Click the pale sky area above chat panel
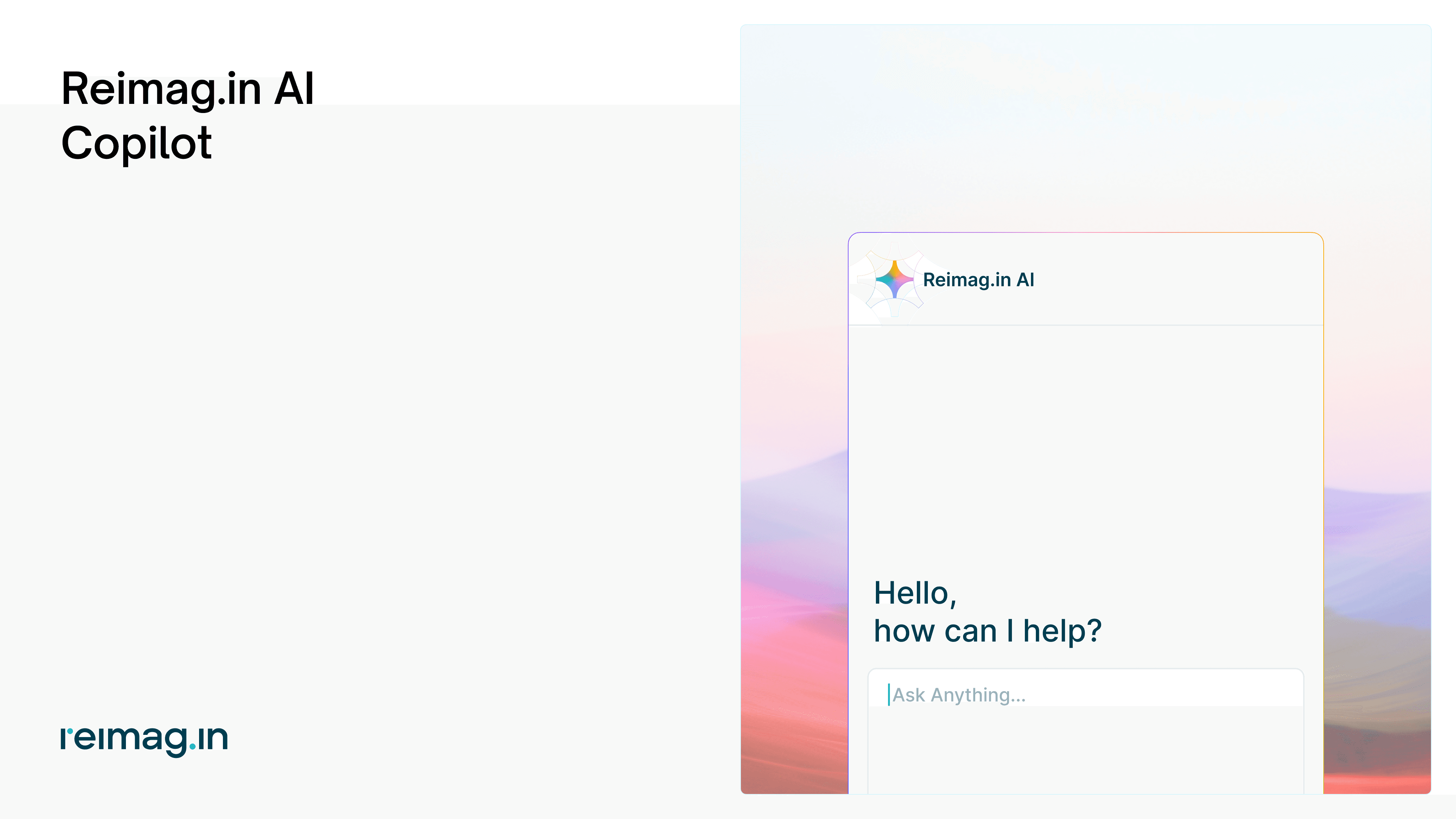1456x819 pixels. click(x=1085, y=124)
